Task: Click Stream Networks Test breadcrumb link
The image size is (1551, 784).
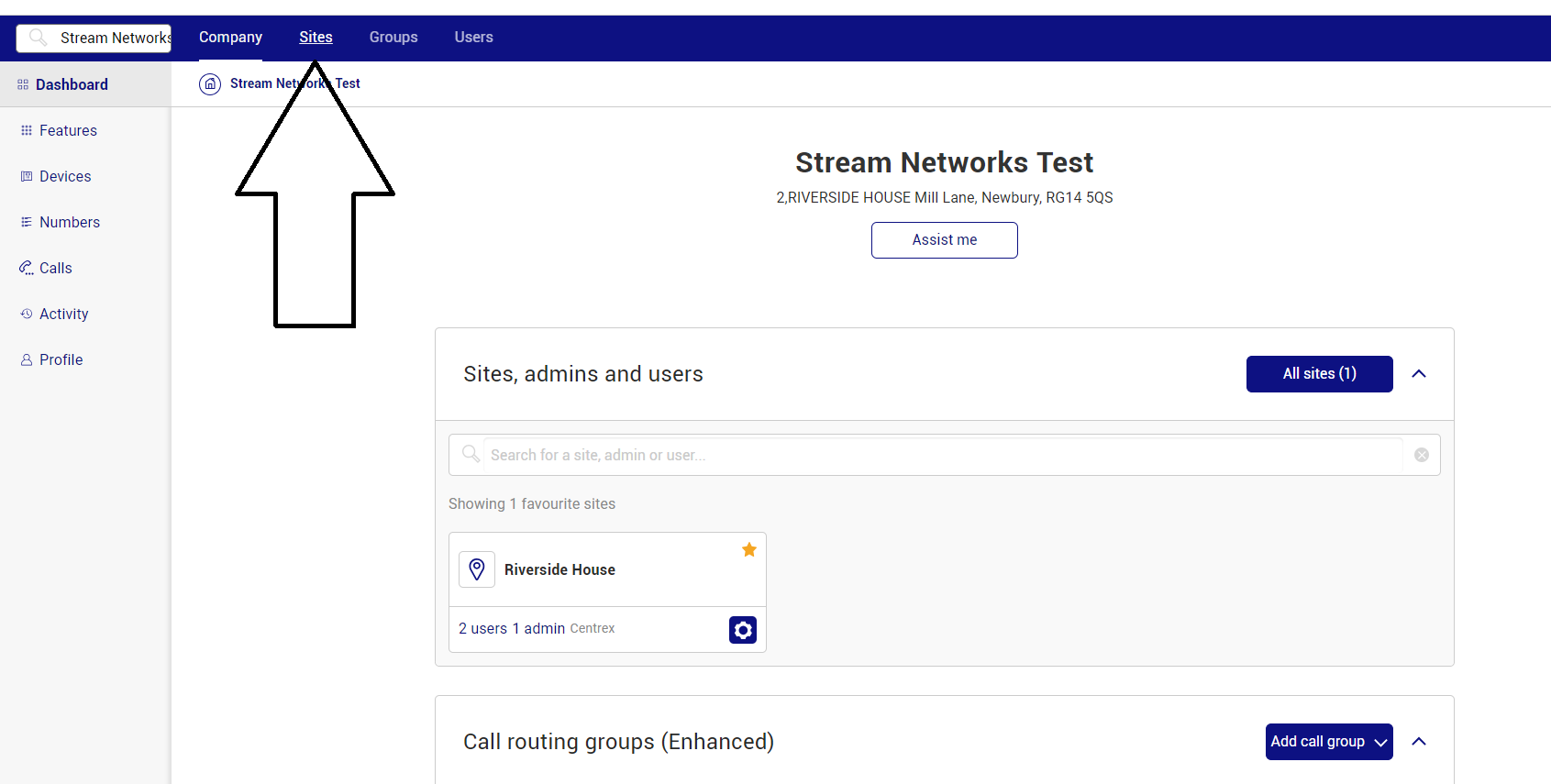Action: (294, 83)
